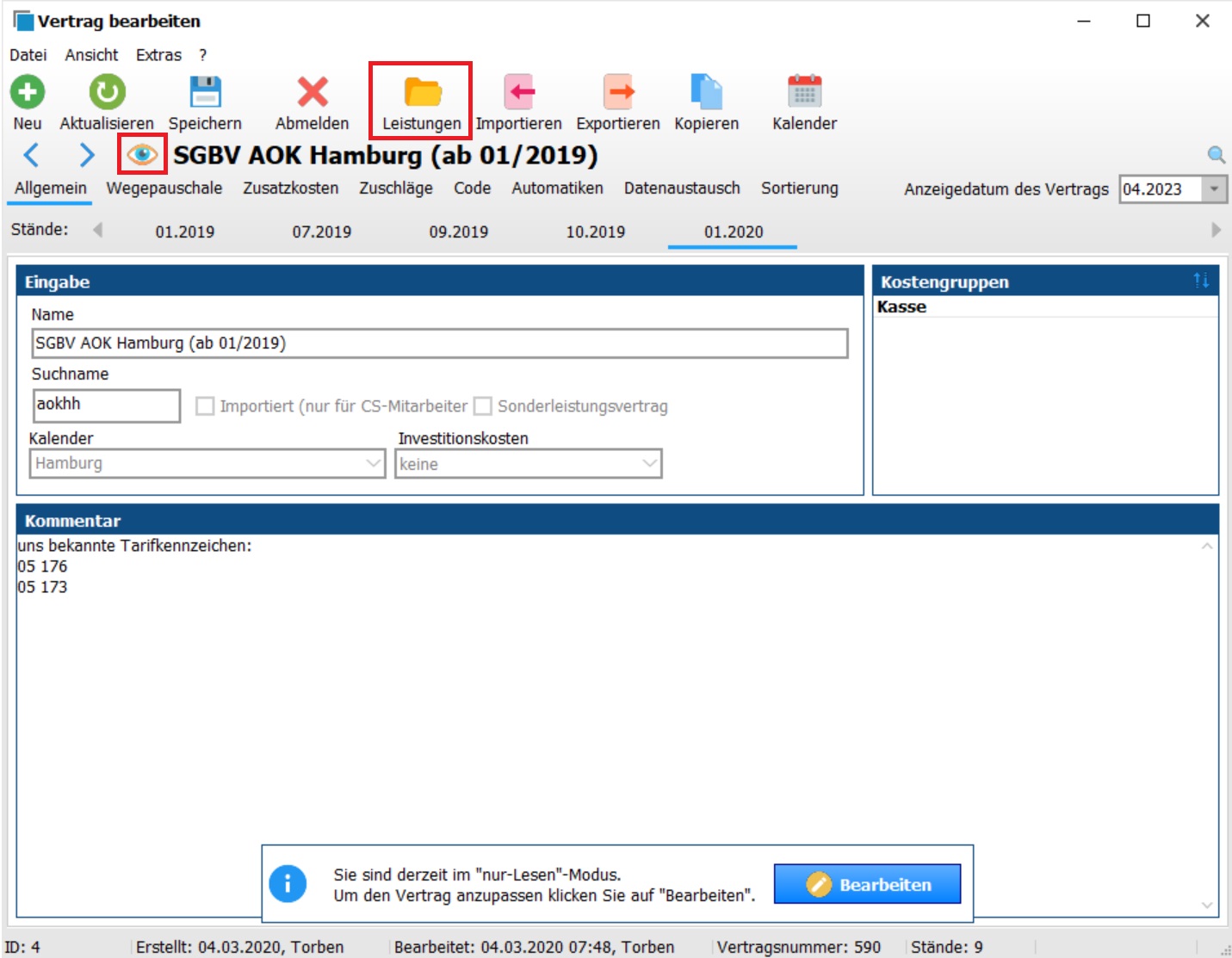
Task: Open the Kalender toolbar icon
Action: coord(805,91)
